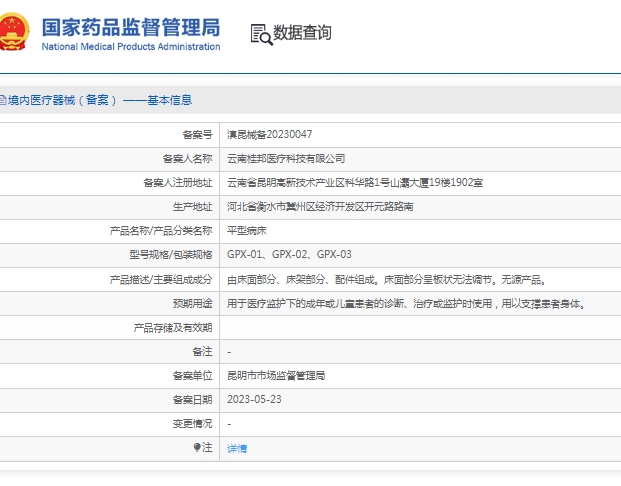The width and height of the screenshot is (621, 486).
Task: Click the 产品存储及有效期 label
Action: [173, 328]
